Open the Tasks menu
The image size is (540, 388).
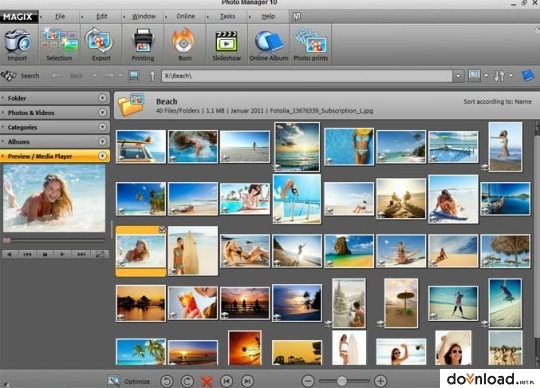pos(227,16)
